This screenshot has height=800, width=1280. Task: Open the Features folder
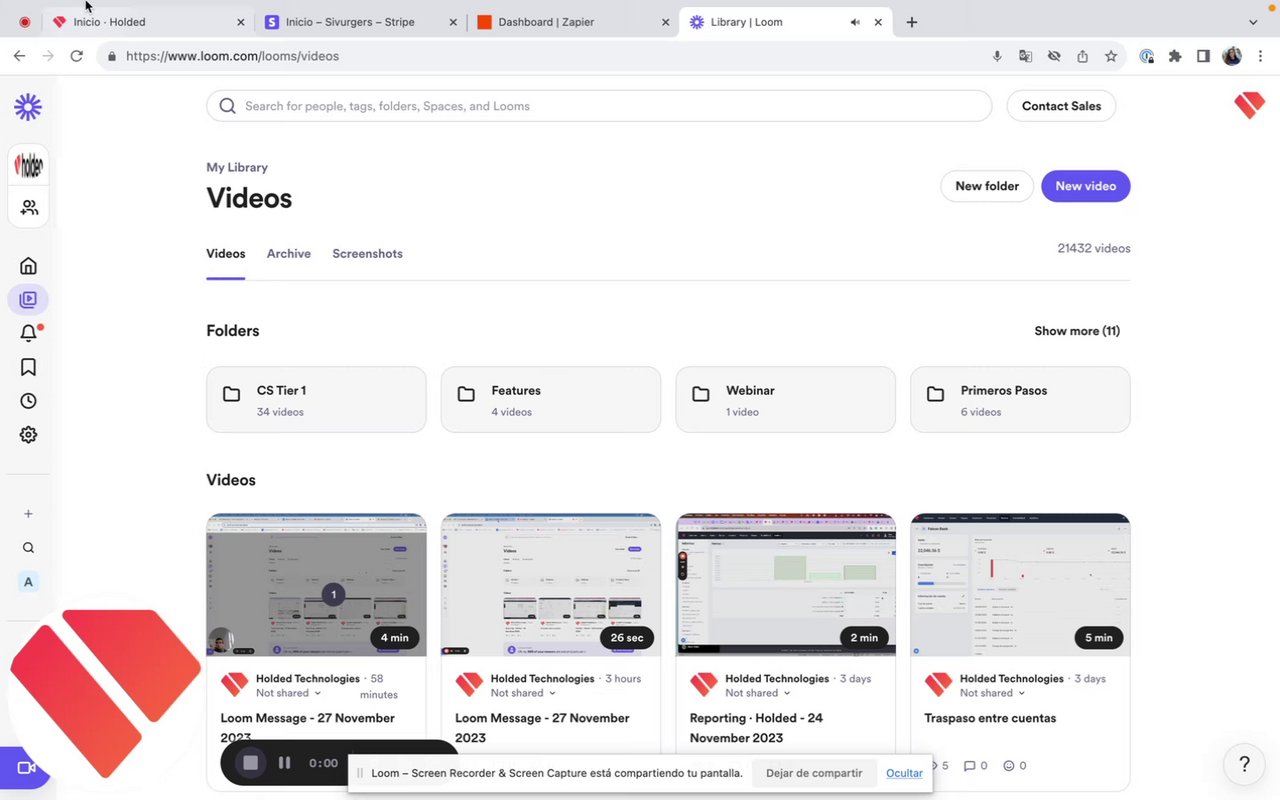[551, 400]
